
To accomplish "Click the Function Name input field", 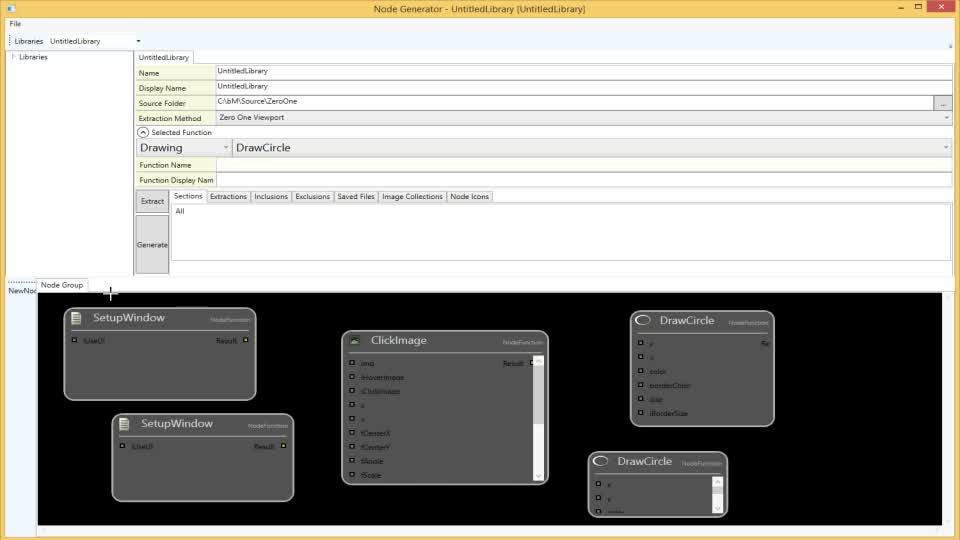I will 583,165.
